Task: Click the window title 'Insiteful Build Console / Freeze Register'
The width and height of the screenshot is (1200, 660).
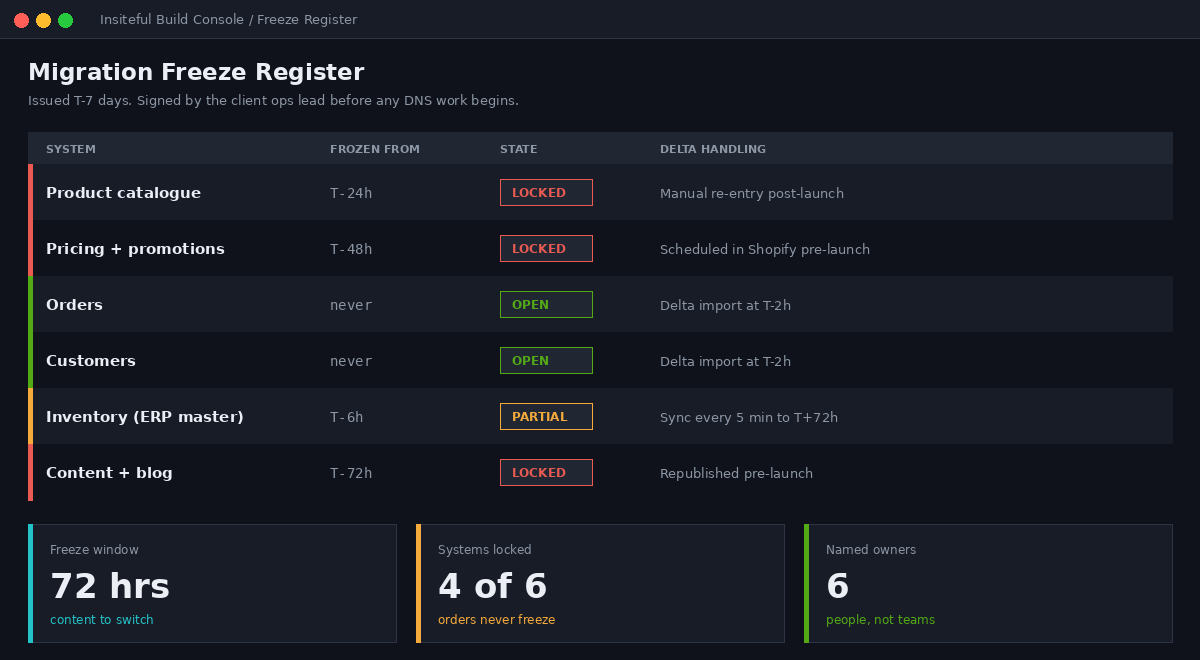Action: [228, 20]
